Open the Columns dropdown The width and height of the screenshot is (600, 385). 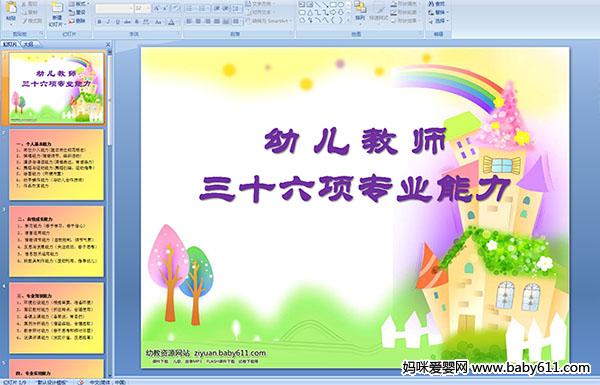point(237,21)
